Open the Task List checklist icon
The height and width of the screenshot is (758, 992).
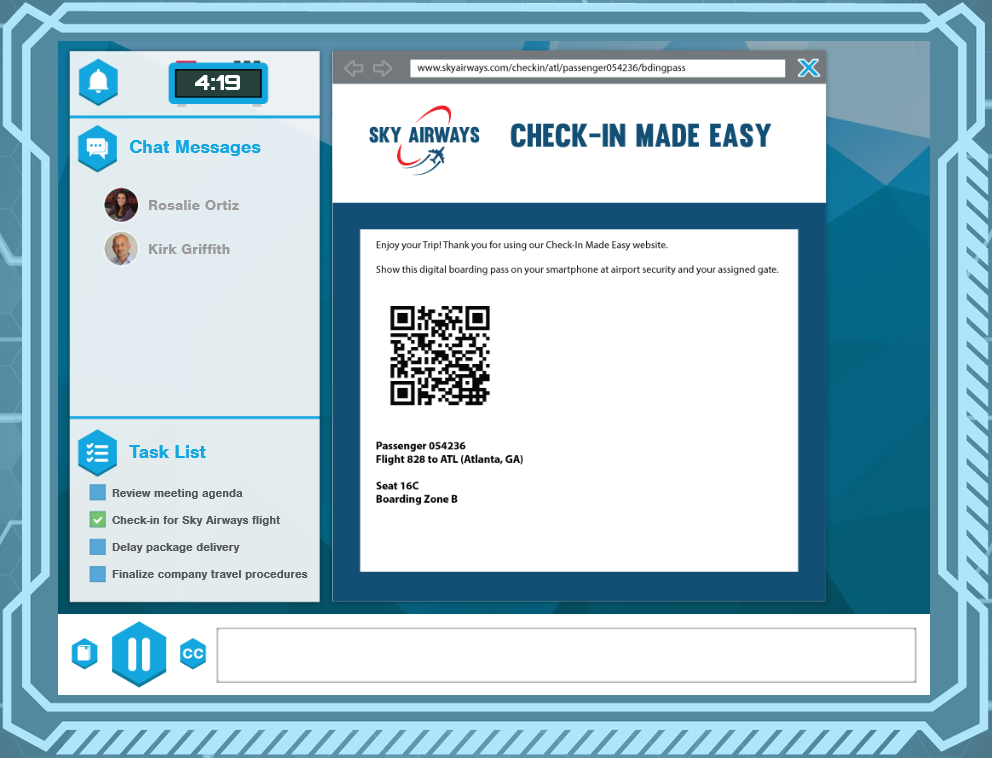97,452
